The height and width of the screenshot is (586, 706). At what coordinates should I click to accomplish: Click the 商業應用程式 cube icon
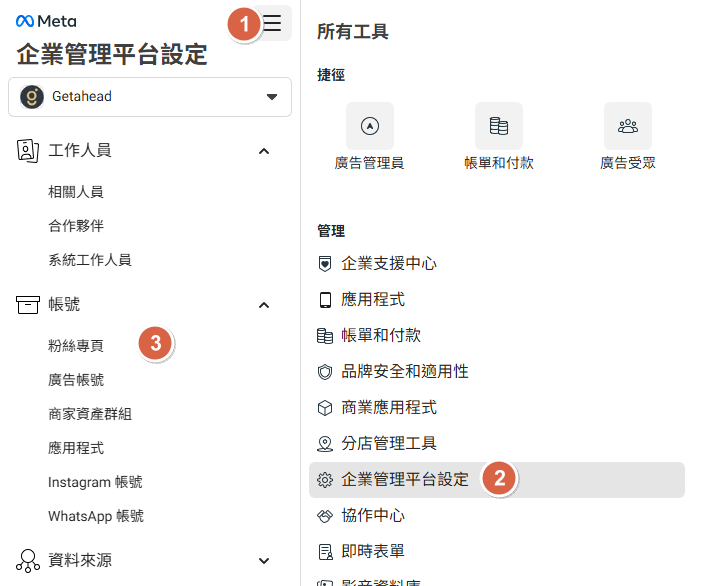(x=324, y=408)
